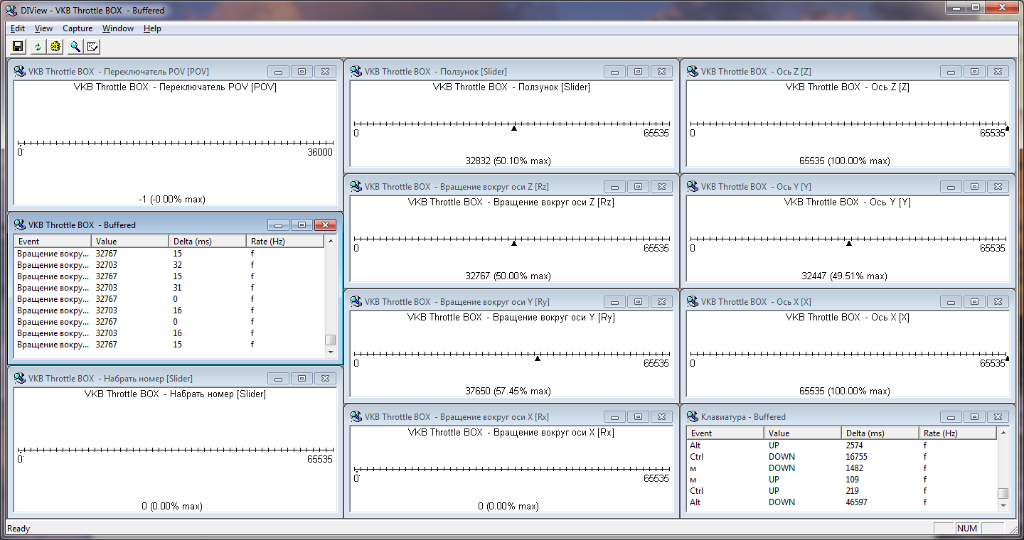Click the checklist toolbar icon
The height and width of the screenshot is (540, 1024).
93,46
